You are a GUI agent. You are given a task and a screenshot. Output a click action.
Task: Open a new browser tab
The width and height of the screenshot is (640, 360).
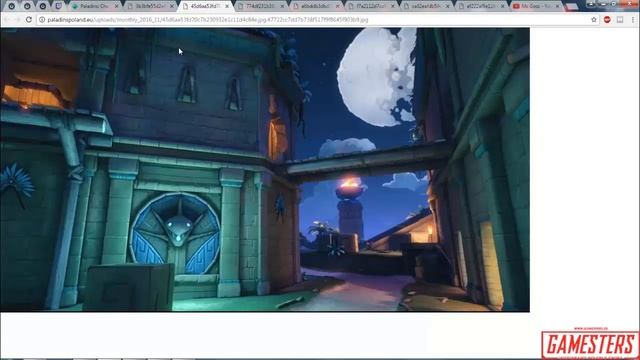click(572, 7)
